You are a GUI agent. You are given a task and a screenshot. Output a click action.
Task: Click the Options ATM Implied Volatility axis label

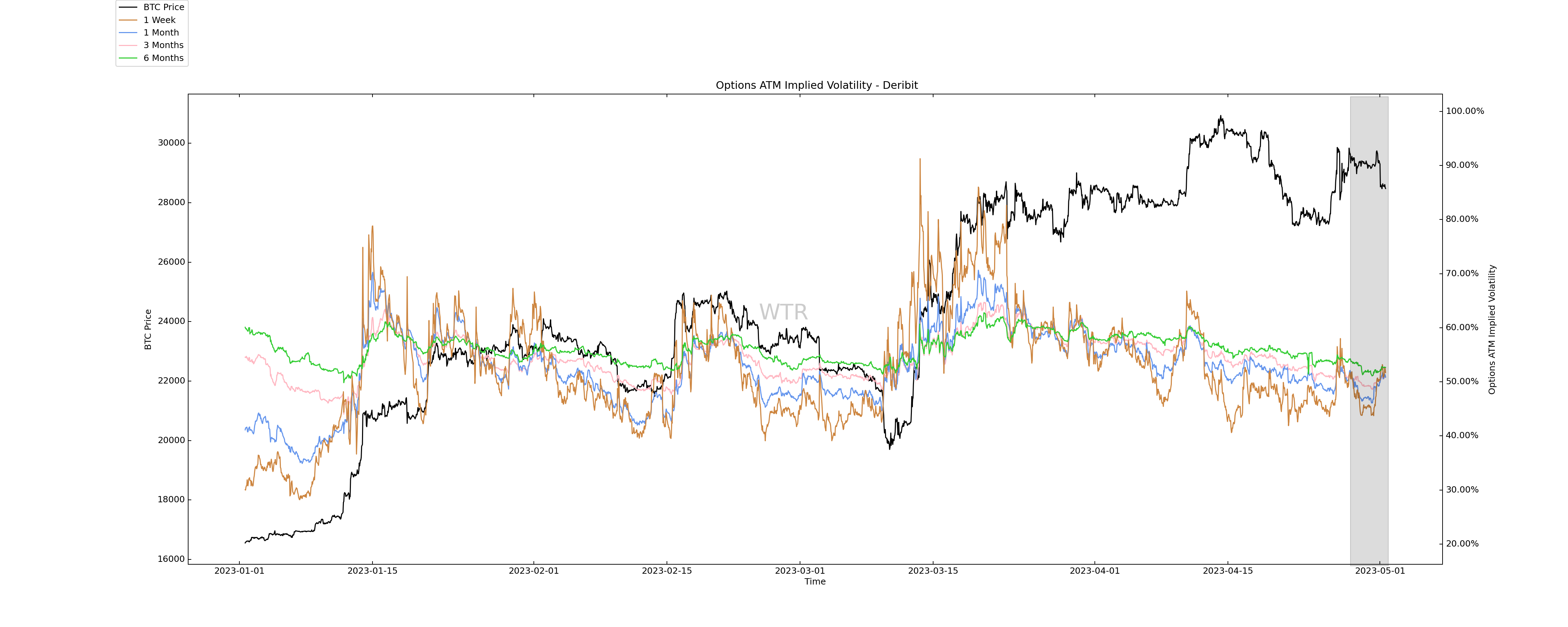pos(1492,329)
